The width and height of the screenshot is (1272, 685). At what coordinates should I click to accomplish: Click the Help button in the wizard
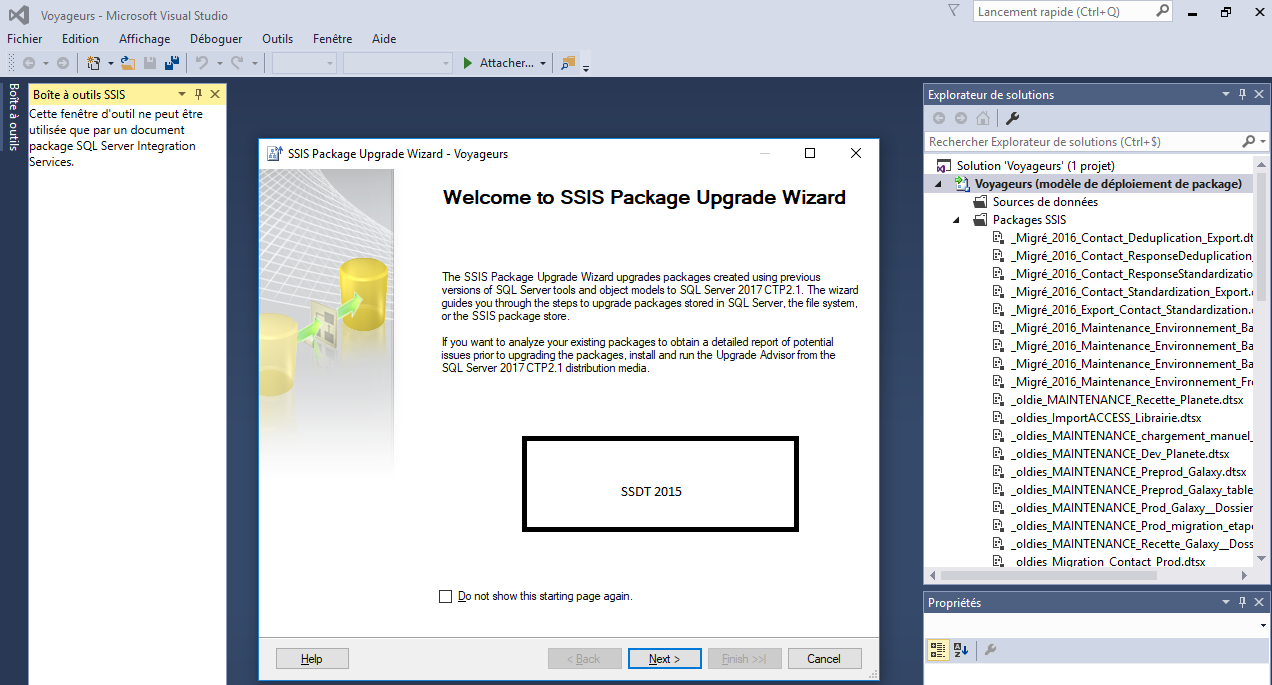point(312,659)
